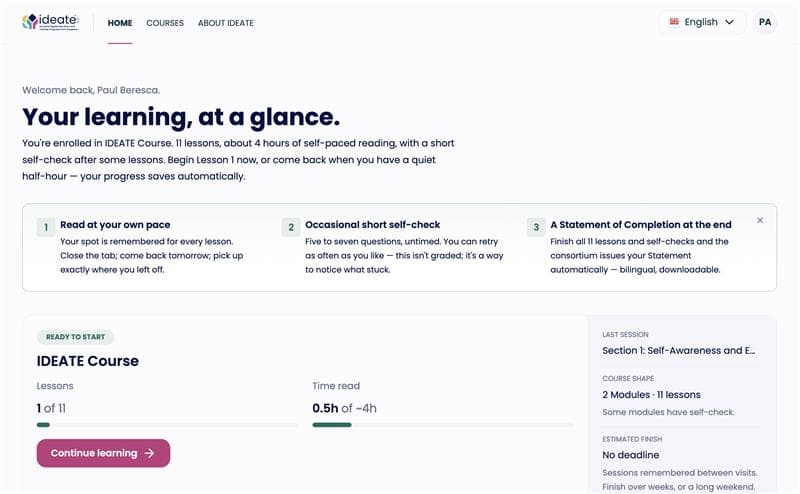The height and width of the screenshot is (494, 800).
Task: Click the IDEATE Course title
Action: point(88,361)
